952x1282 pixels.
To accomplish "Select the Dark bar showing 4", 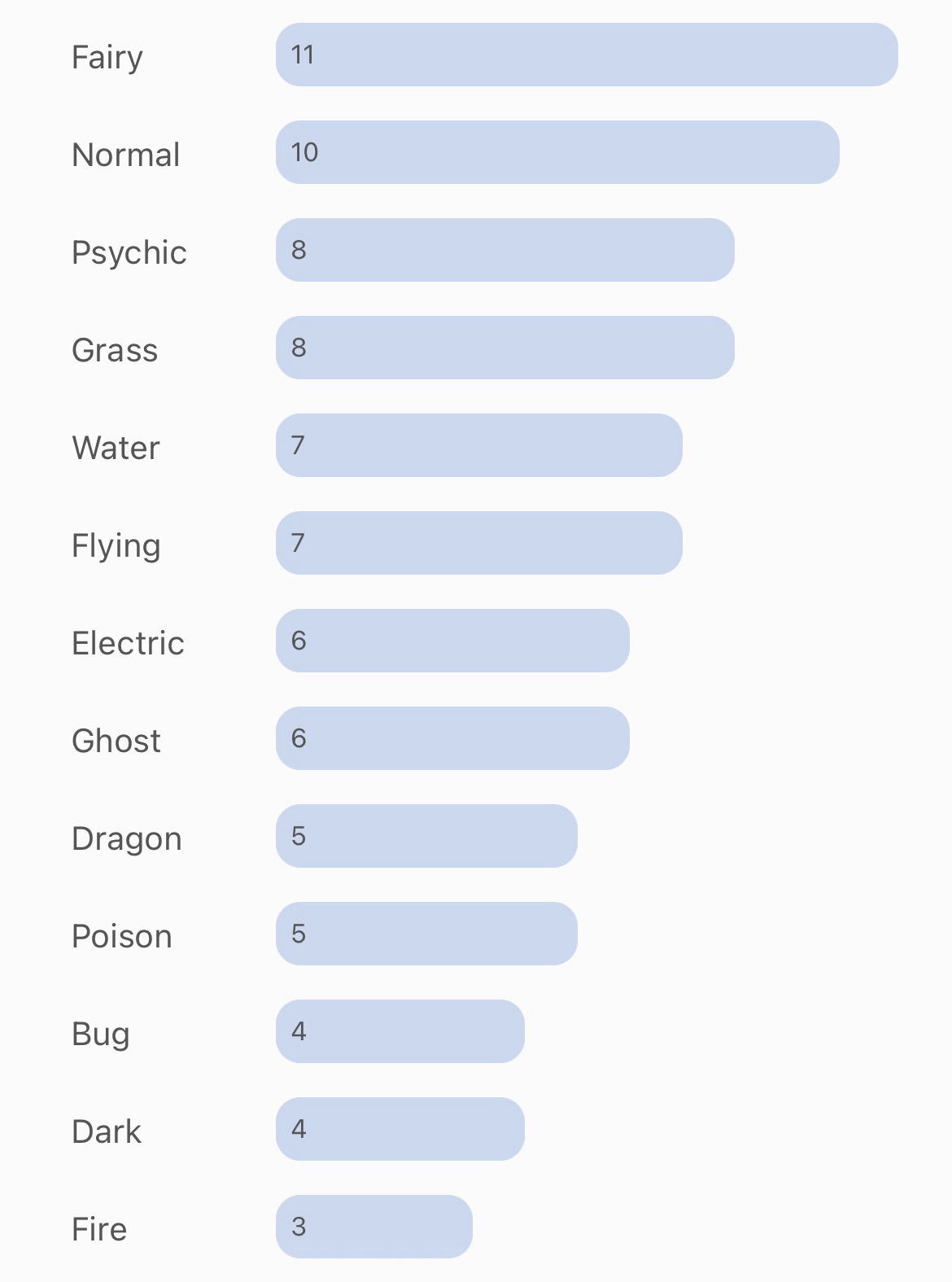I will tap(400, 1129).
